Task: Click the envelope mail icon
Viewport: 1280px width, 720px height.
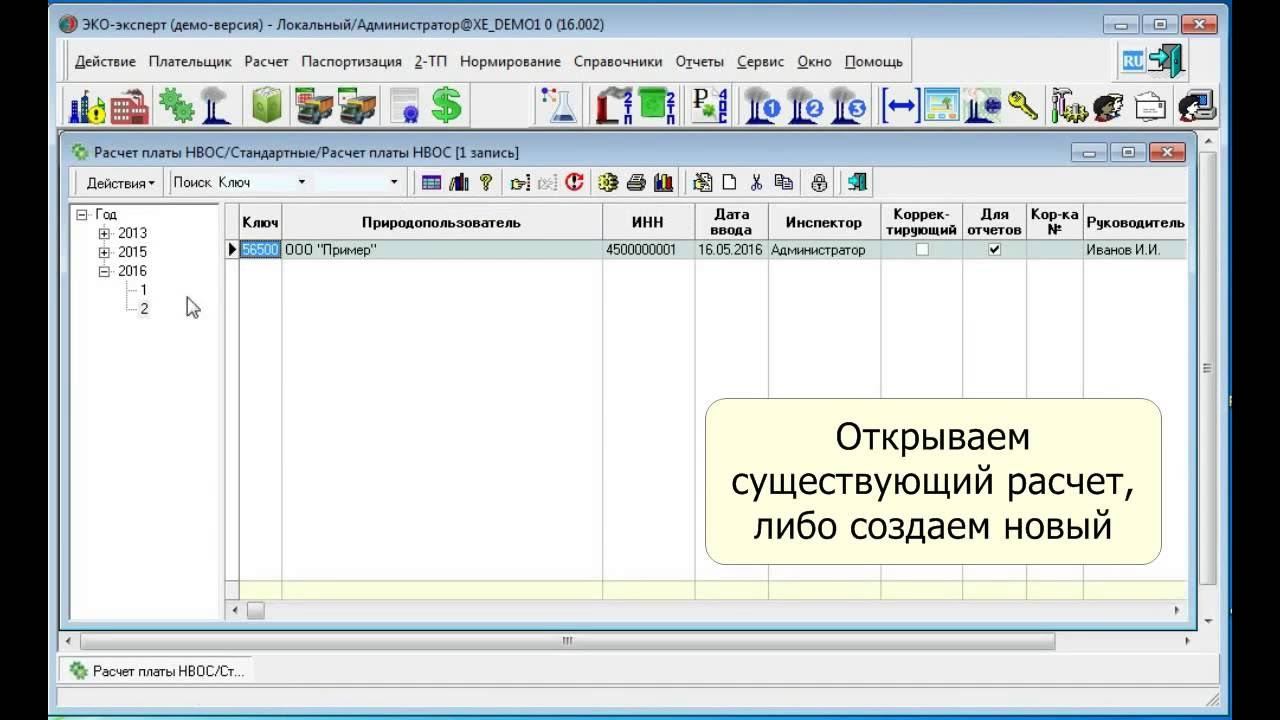Action: (1151, 105)
